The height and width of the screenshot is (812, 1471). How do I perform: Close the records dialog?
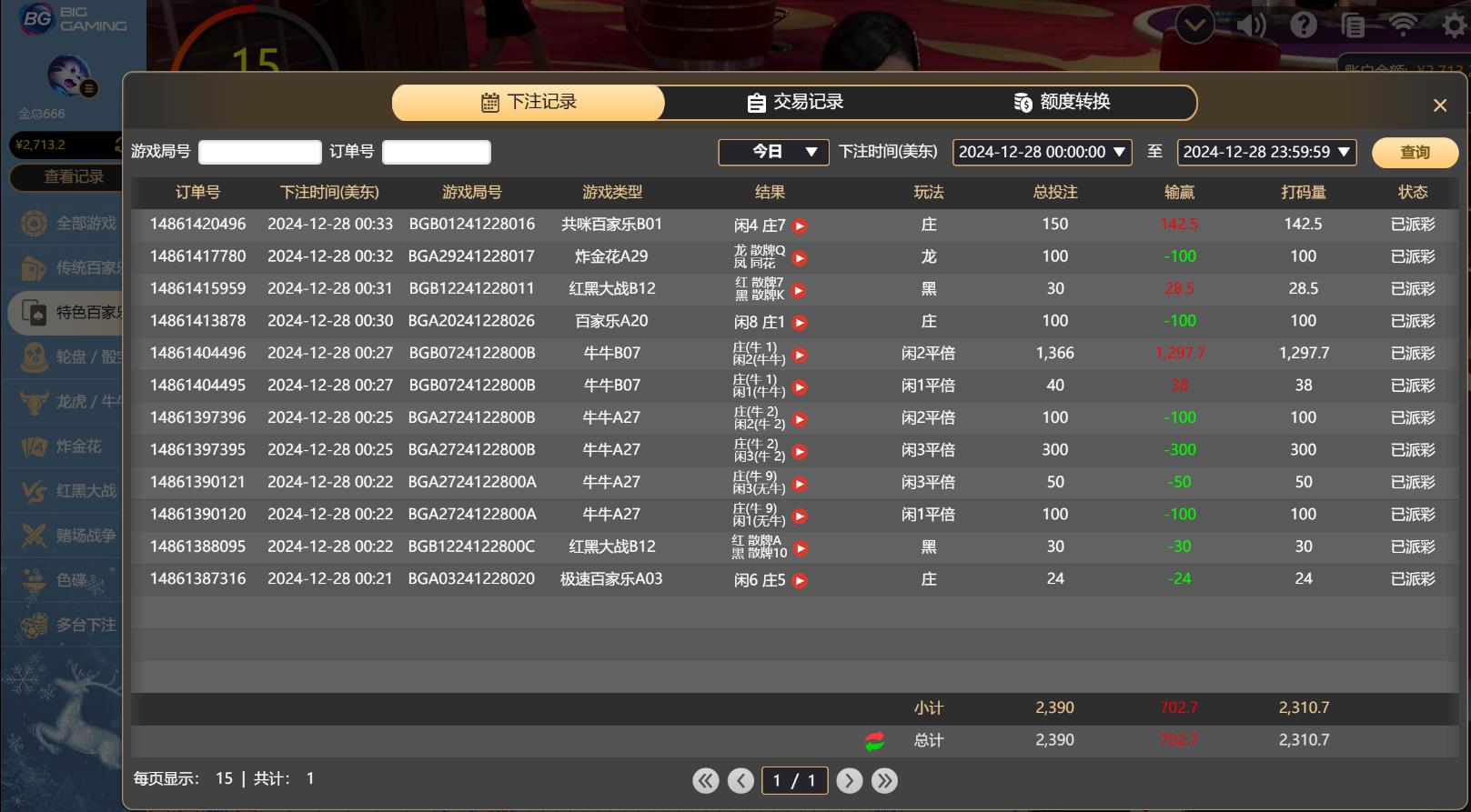coord(1439,105)
